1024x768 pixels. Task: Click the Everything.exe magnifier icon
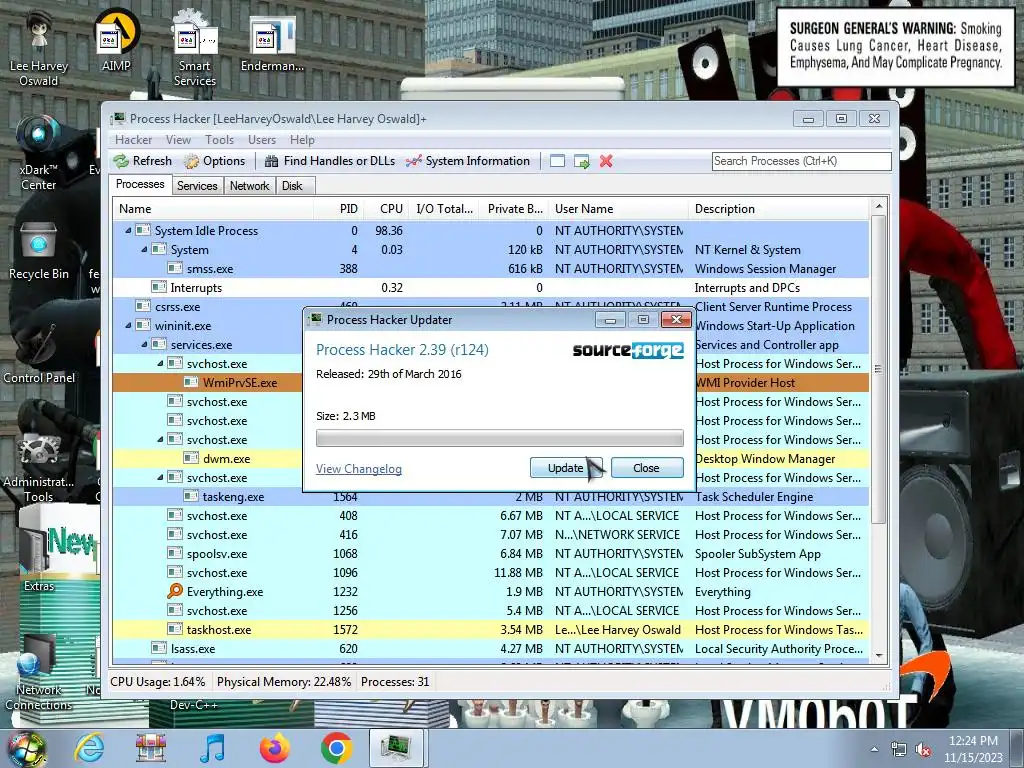[x=175, y=591]
